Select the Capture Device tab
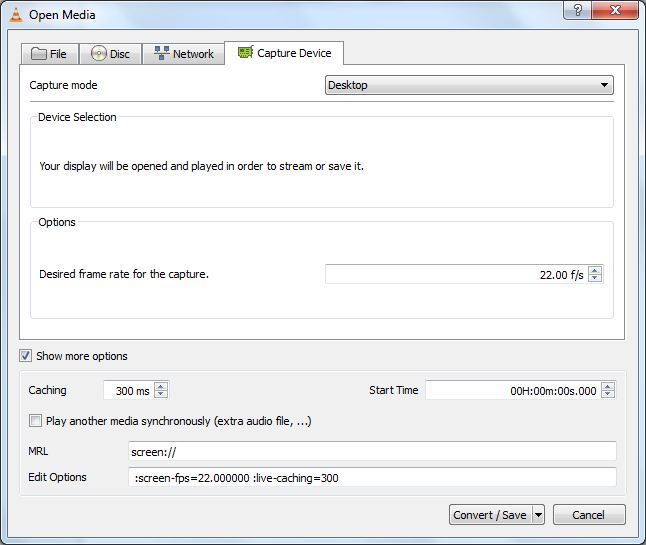 point(284,53)
